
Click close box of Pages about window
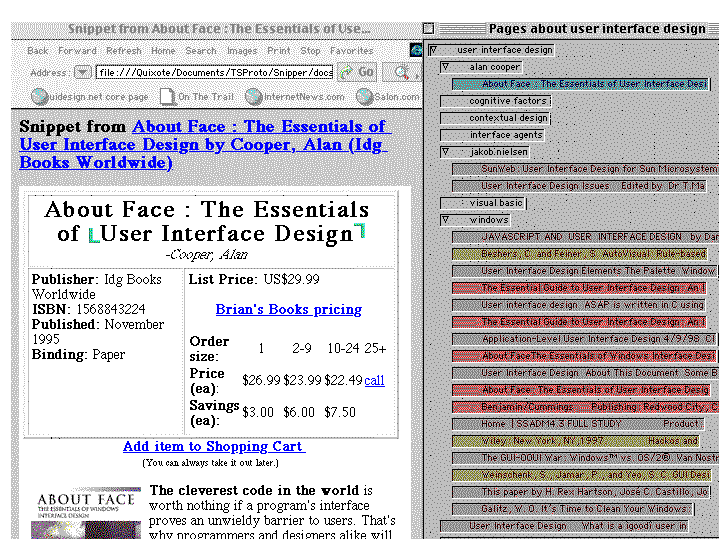(x=429, y=29)
